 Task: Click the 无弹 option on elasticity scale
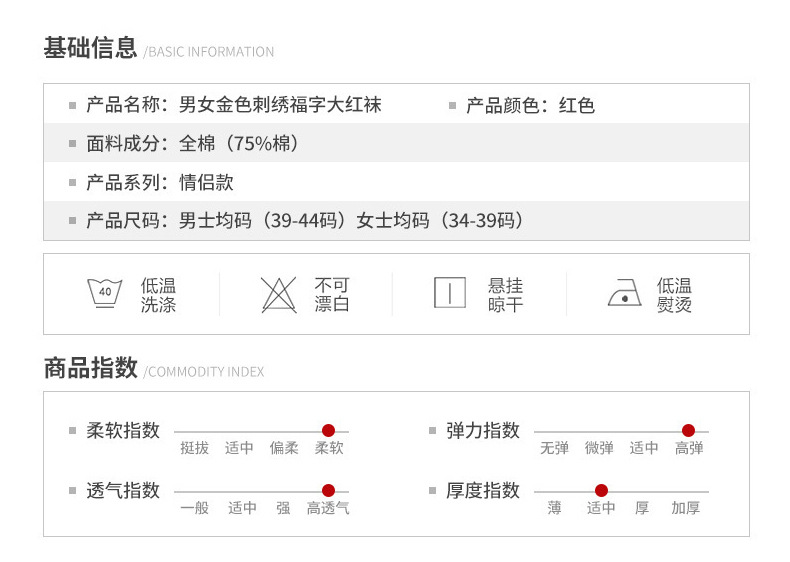(x=554, y=448)
